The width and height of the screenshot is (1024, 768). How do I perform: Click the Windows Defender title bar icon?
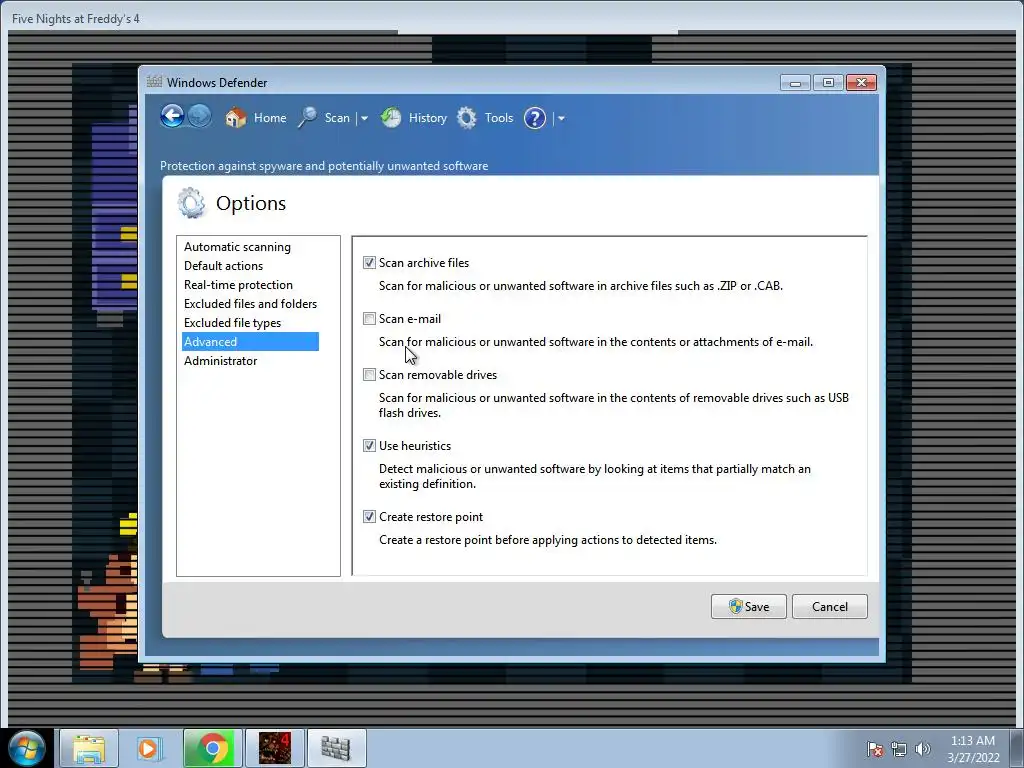click(x=154, y=82)
